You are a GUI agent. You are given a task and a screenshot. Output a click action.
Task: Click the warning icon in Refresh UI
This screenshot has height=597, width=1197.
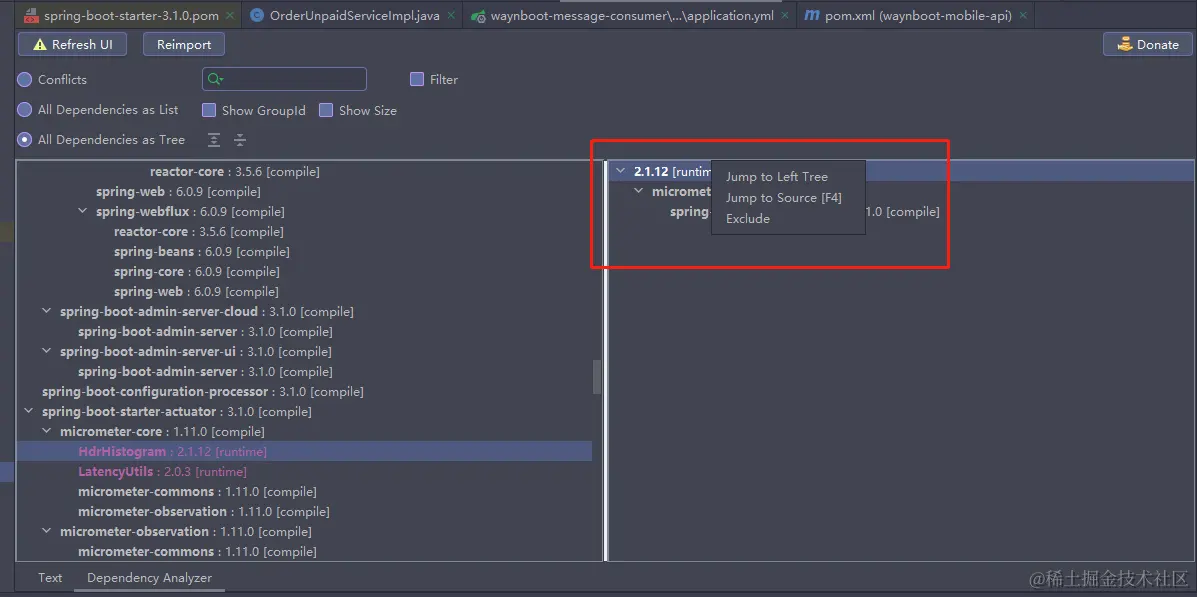pyautogui.click(x=40, y=44)
